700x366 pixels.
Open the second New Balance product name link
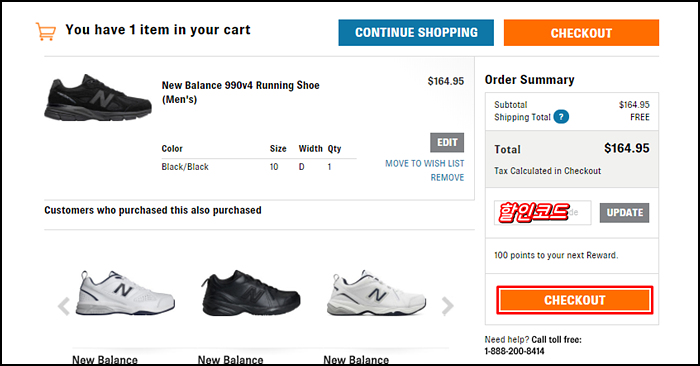[x=230, y=360]
